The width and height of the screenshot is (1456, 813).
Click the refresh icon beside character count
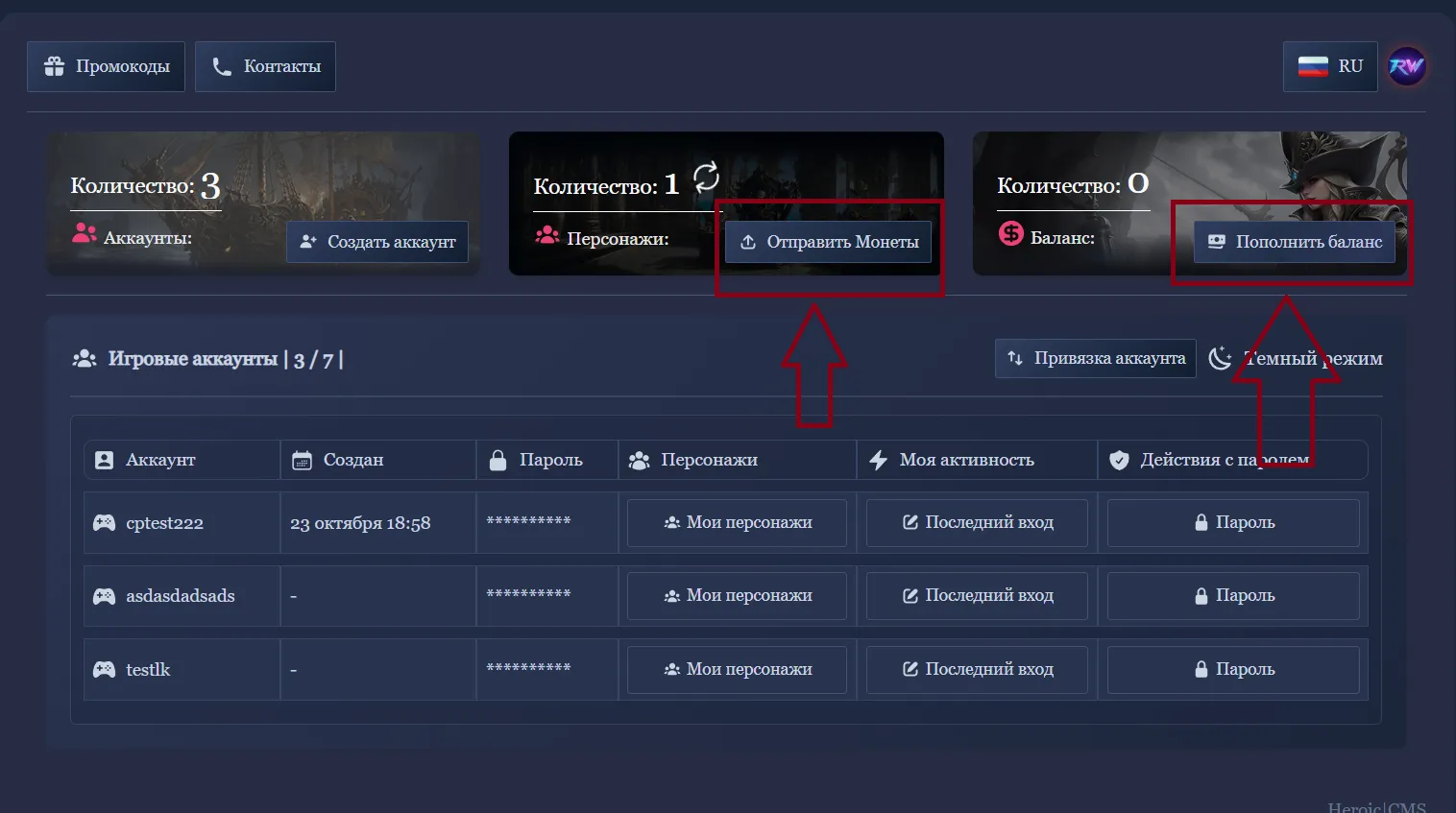point(706,177)
